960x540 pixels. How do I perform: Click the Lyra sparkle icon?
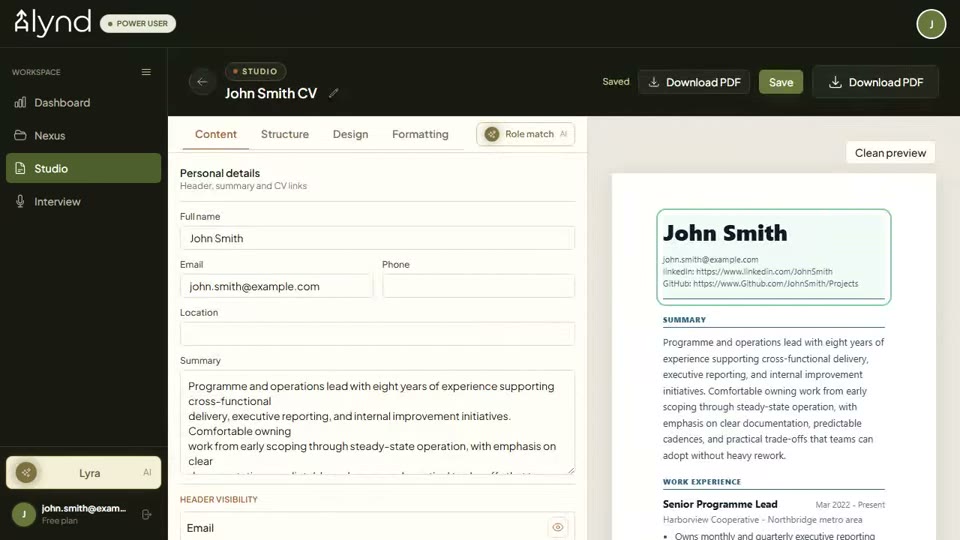[26, 473]
